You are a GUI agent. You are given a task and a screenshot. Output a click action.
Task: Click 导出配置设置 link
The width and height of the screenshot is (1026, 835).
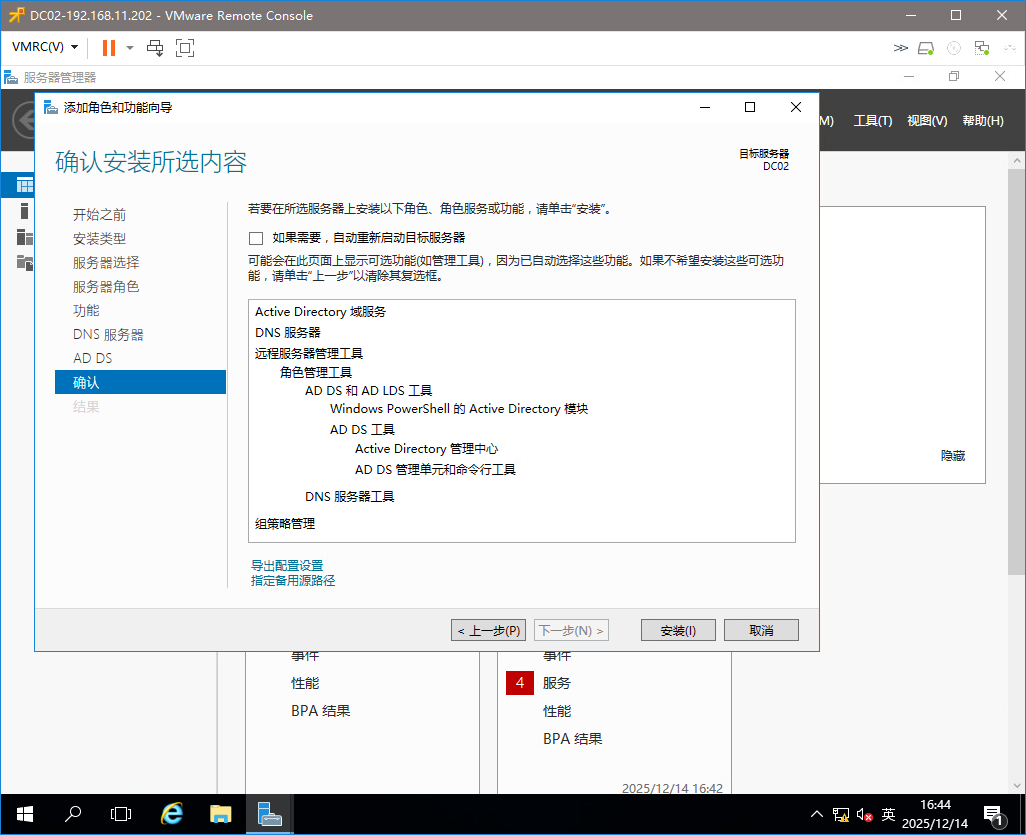287,565
